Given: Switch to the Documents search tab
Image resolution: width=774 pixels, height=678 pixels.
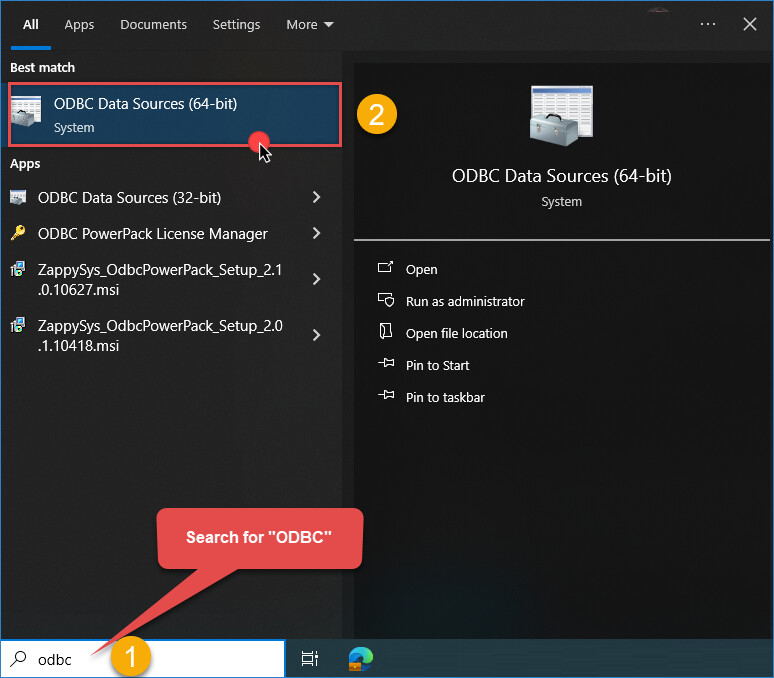Looking at the screenshot, I should pos(154,25).
